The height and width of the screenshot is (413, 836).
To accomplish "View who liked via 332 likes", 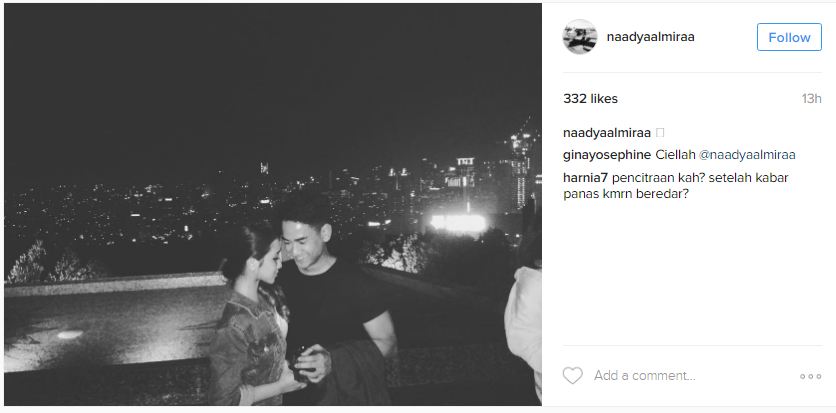I will 590,99.
